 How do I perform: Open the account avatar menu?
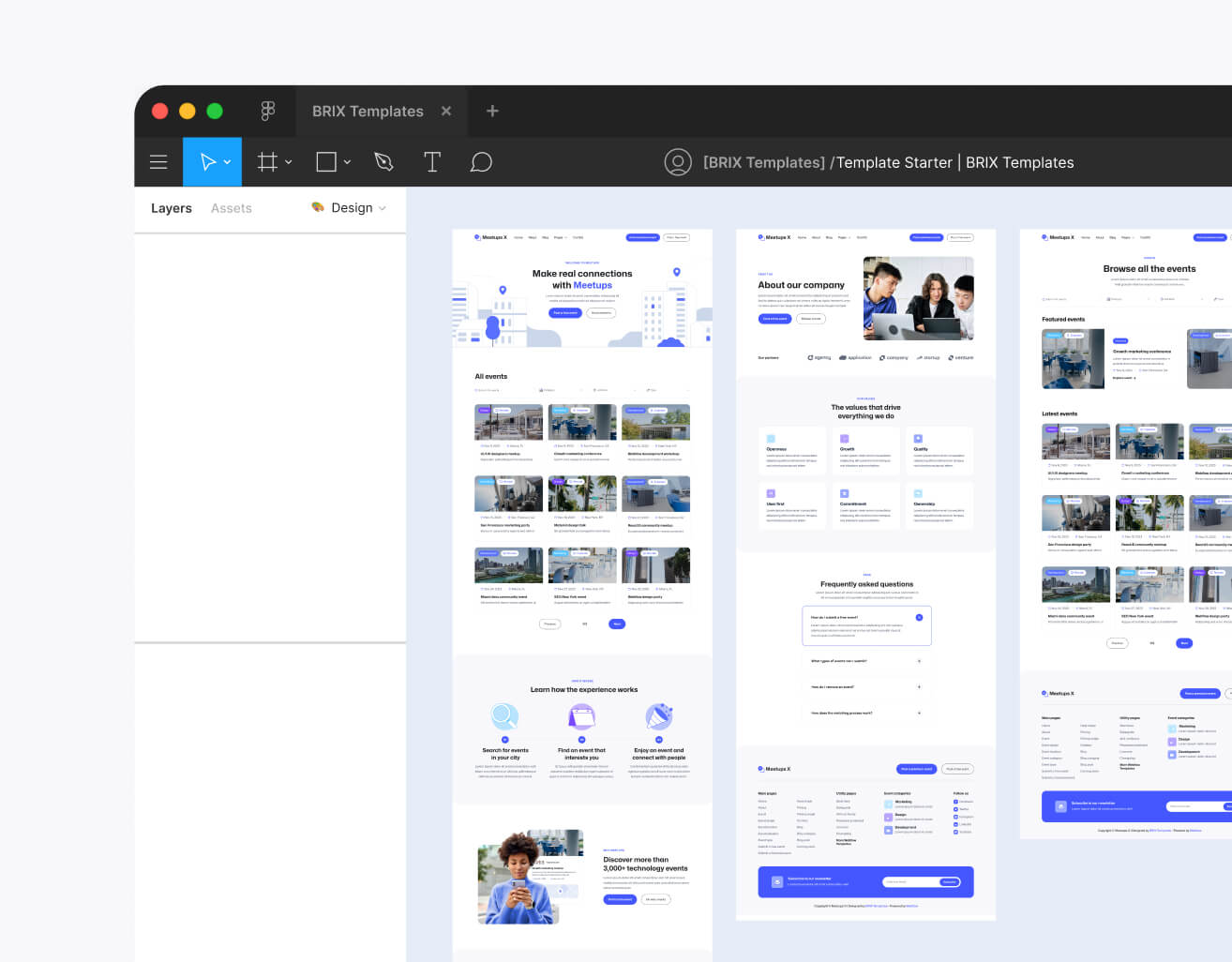tap(678, 161)
